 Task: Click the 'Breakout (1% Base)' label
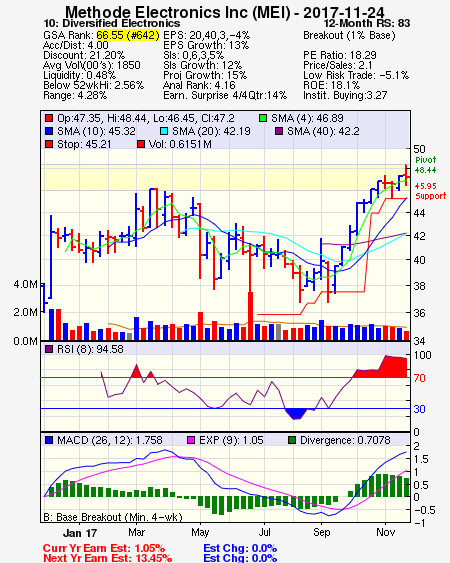[x=349, y=35]
